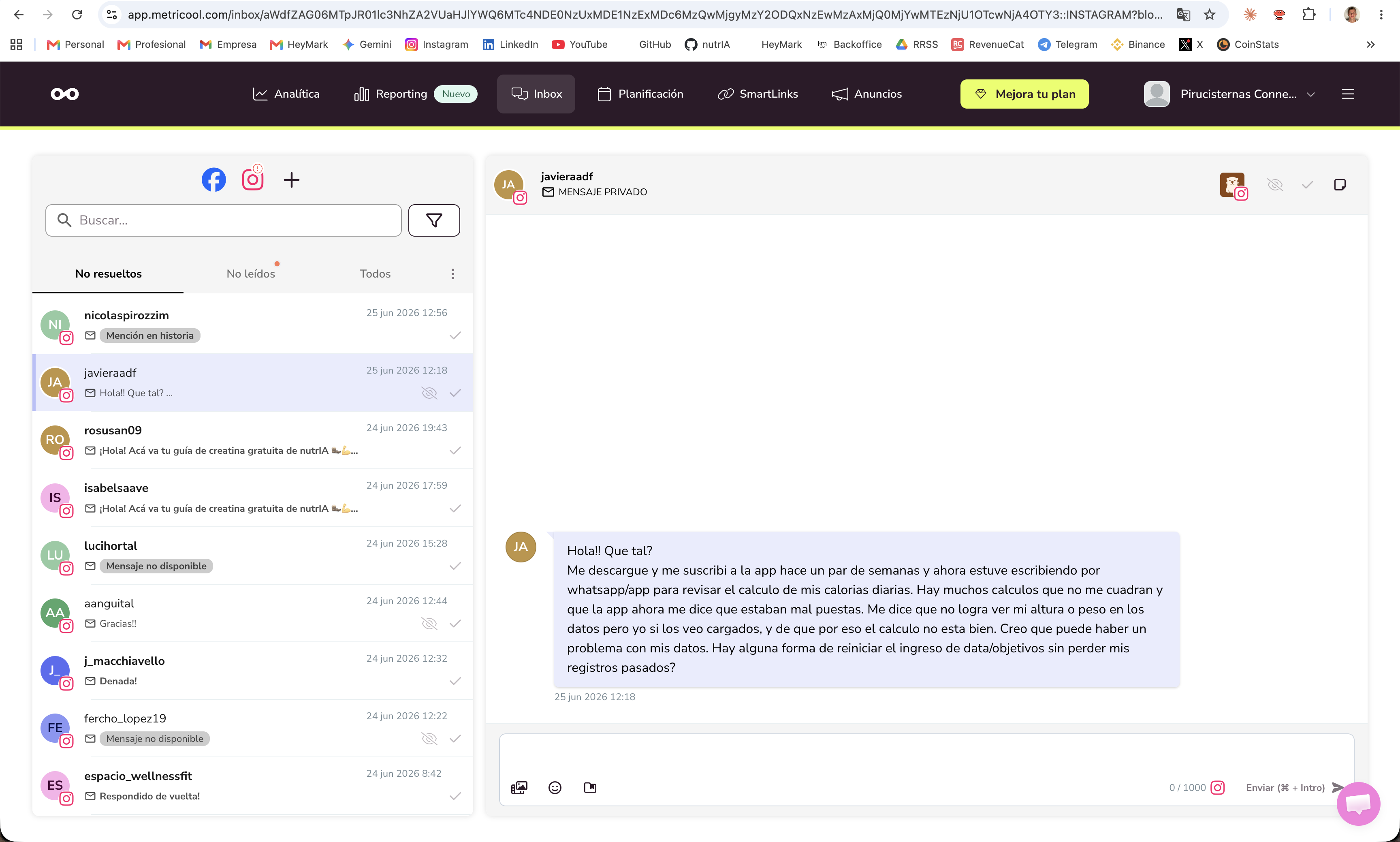Open internal notes icon in conversation header
Image resolution: width=1400 pixels, height=842 pixels.
(1340, 185)
